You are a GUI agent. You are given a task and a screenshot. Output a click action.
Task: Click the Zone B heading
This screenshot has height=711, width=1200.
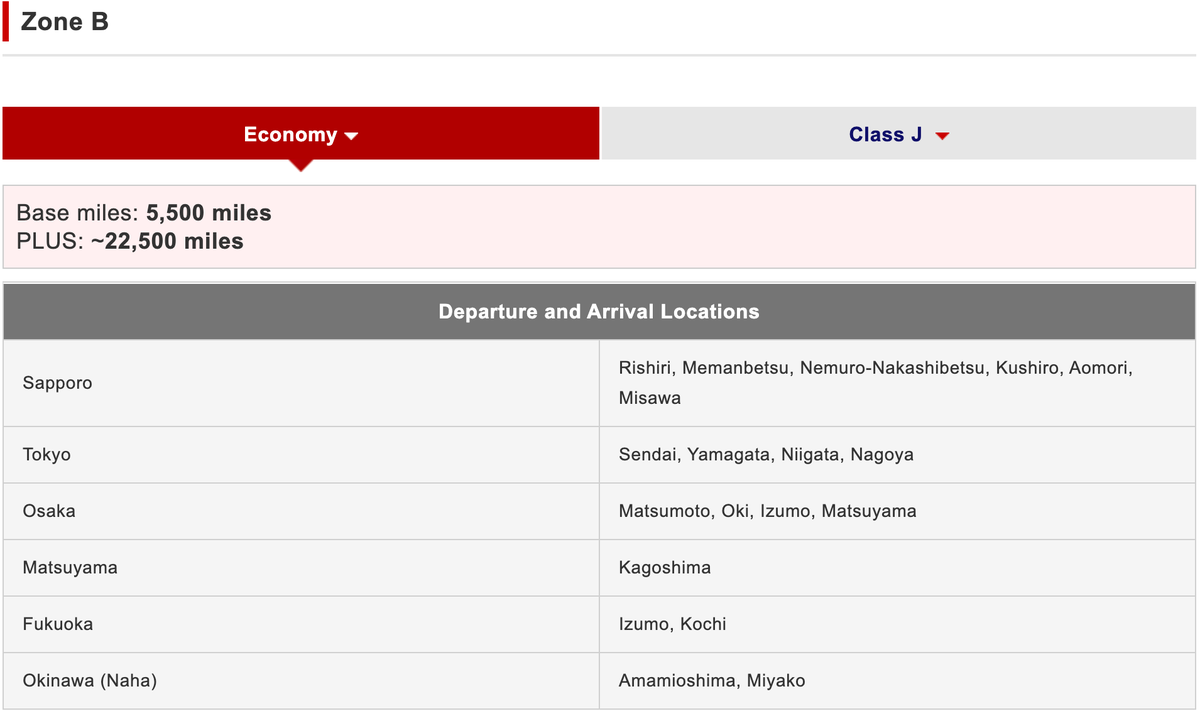point(65,22)
